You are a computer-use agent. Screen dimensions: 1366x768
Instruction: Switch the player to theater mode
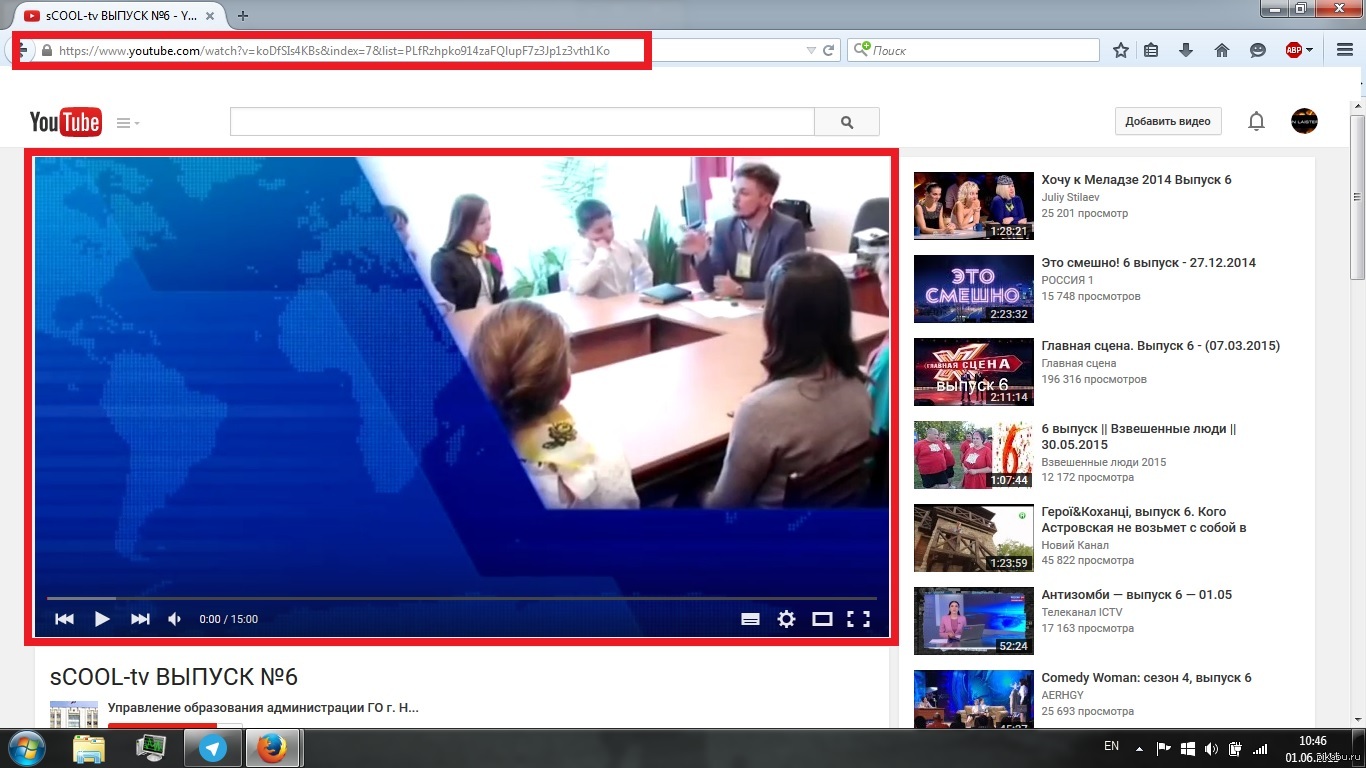[x=822, y=619]
